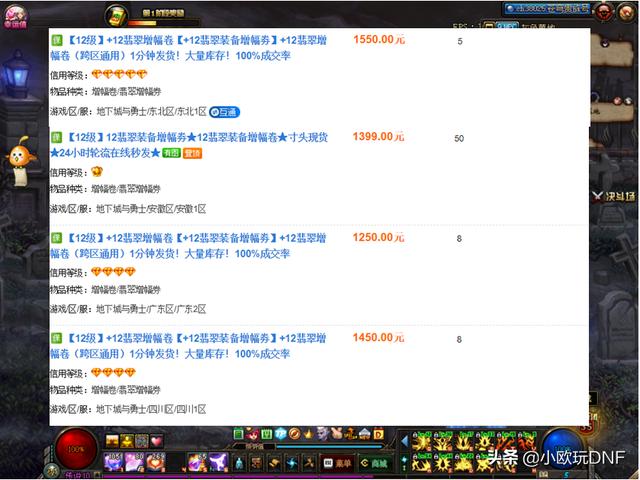
Task: Click the blue MP orb at bottom right
Action: click(x=563, y=450)
